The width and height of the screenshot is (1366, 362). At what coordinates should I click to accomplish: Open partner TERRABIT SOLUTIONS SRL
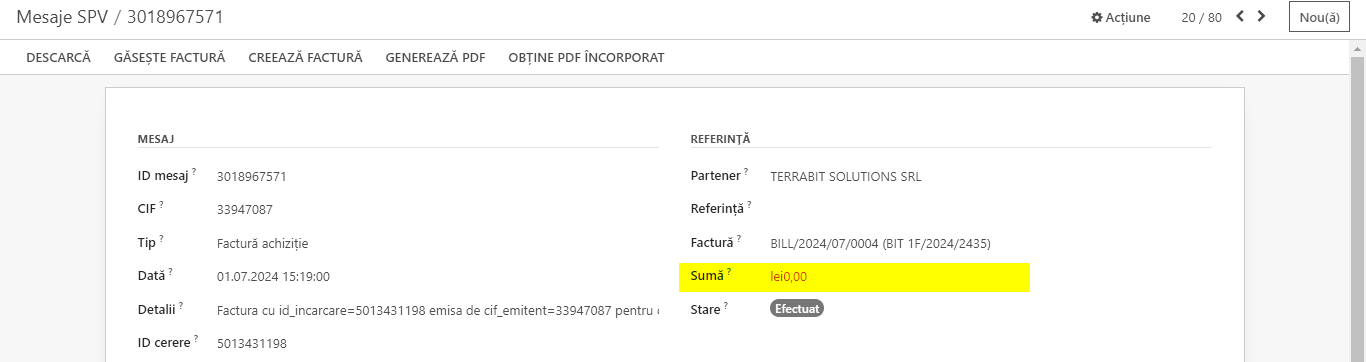846,176
